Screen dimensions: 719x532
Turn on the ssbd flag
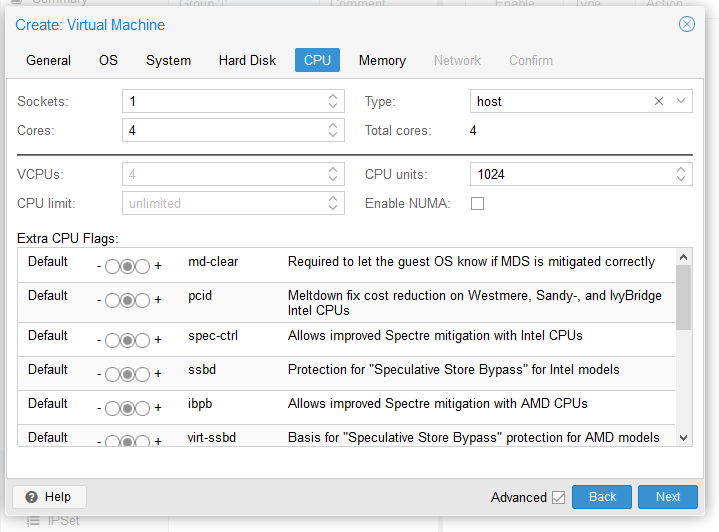pyautogui.click(x=143, y=374)
